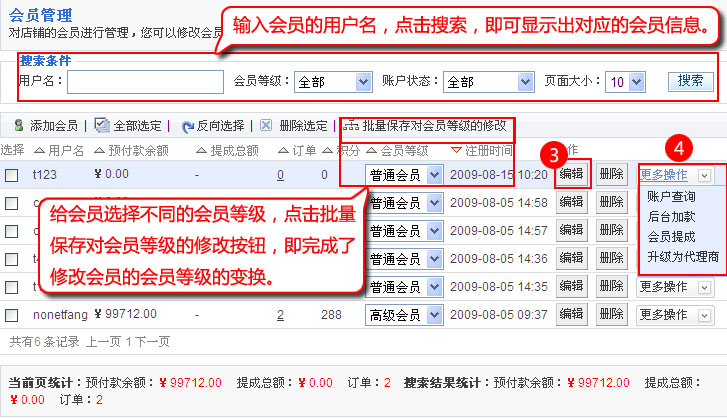The image size is (727, 418).
Task: Click the 删除选定 toolbar label
Action: pos(303,126)
